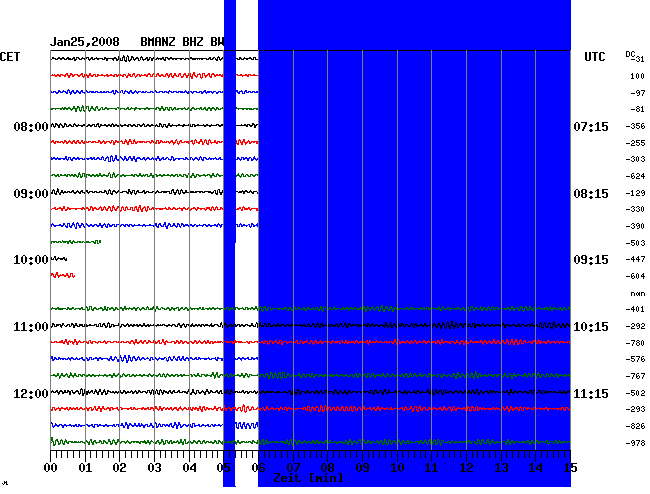Click the "DC" column header
Viewport: 650px width, 494px height.
point(630,54)
